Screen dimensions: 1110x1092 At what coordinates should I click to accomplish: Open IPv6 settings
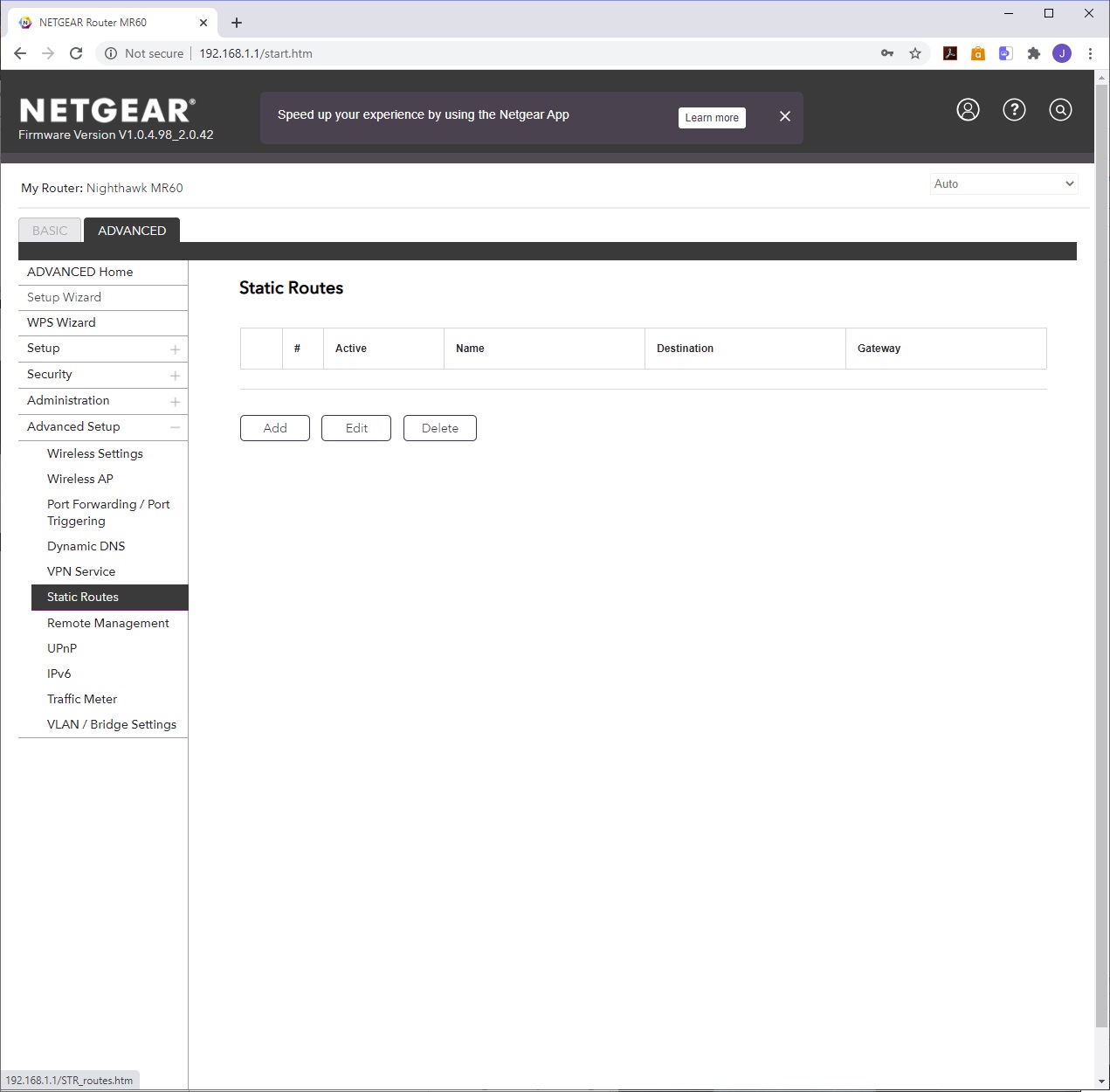click(x=59, y=674)
